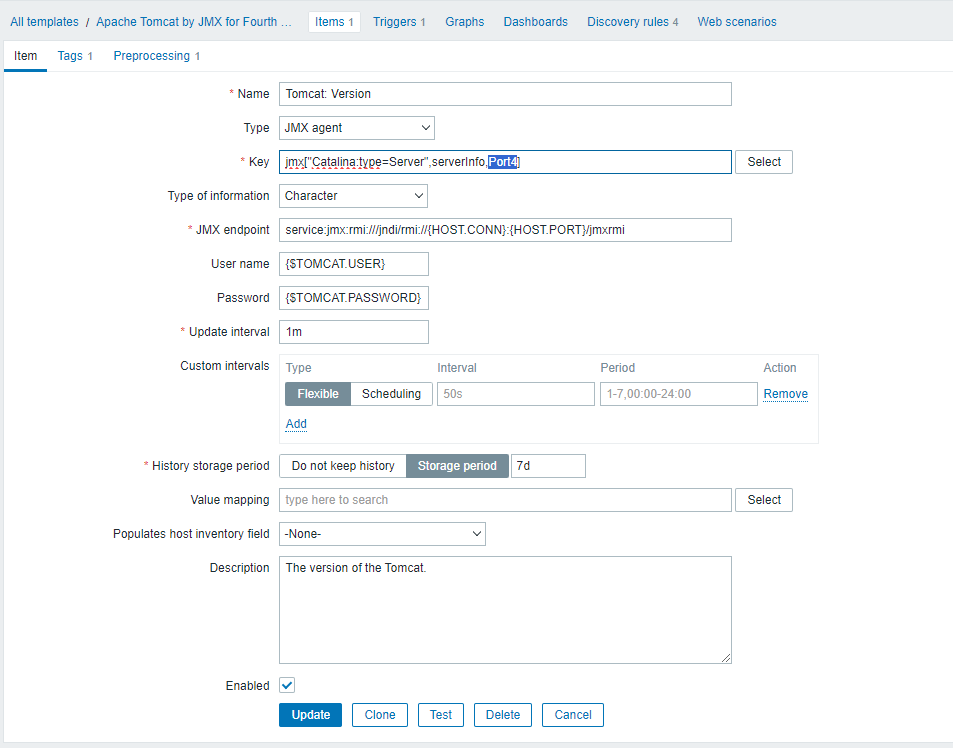Viewport: 953px width, 748px height.
Task: Choose Do not keep history option
Action: [x=343, y=466]
